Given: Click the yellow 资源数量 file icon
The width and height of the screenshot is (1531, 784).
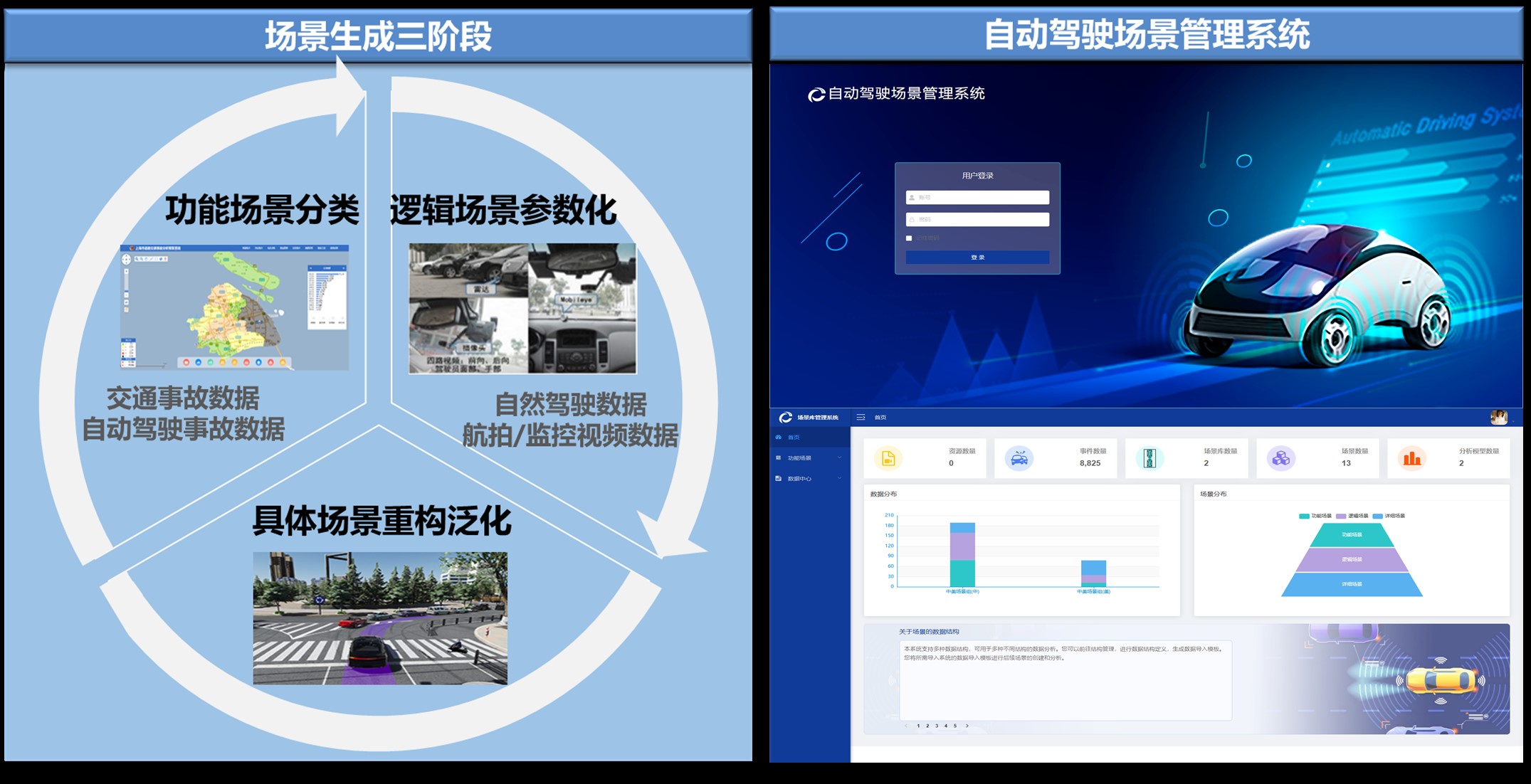Looking at the screenshot, I should click(x=888, y=459).
